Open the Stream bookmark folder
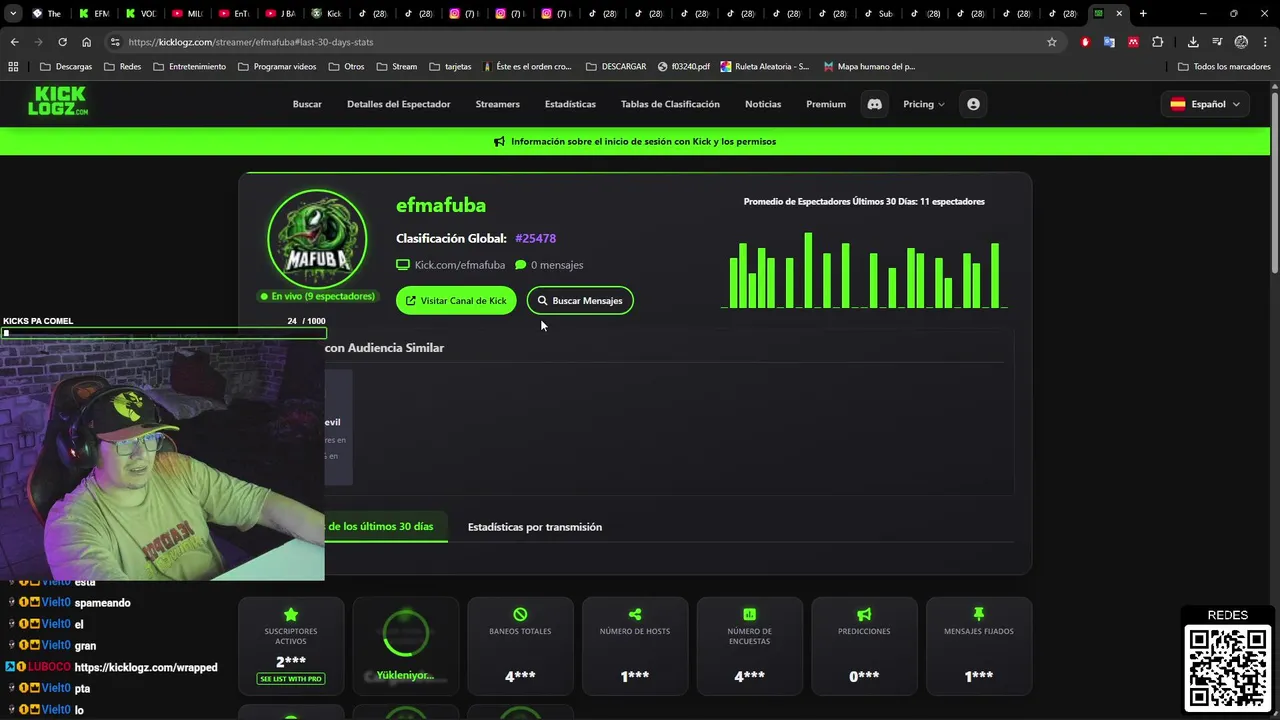1280x720 pixels. [397, 67]
